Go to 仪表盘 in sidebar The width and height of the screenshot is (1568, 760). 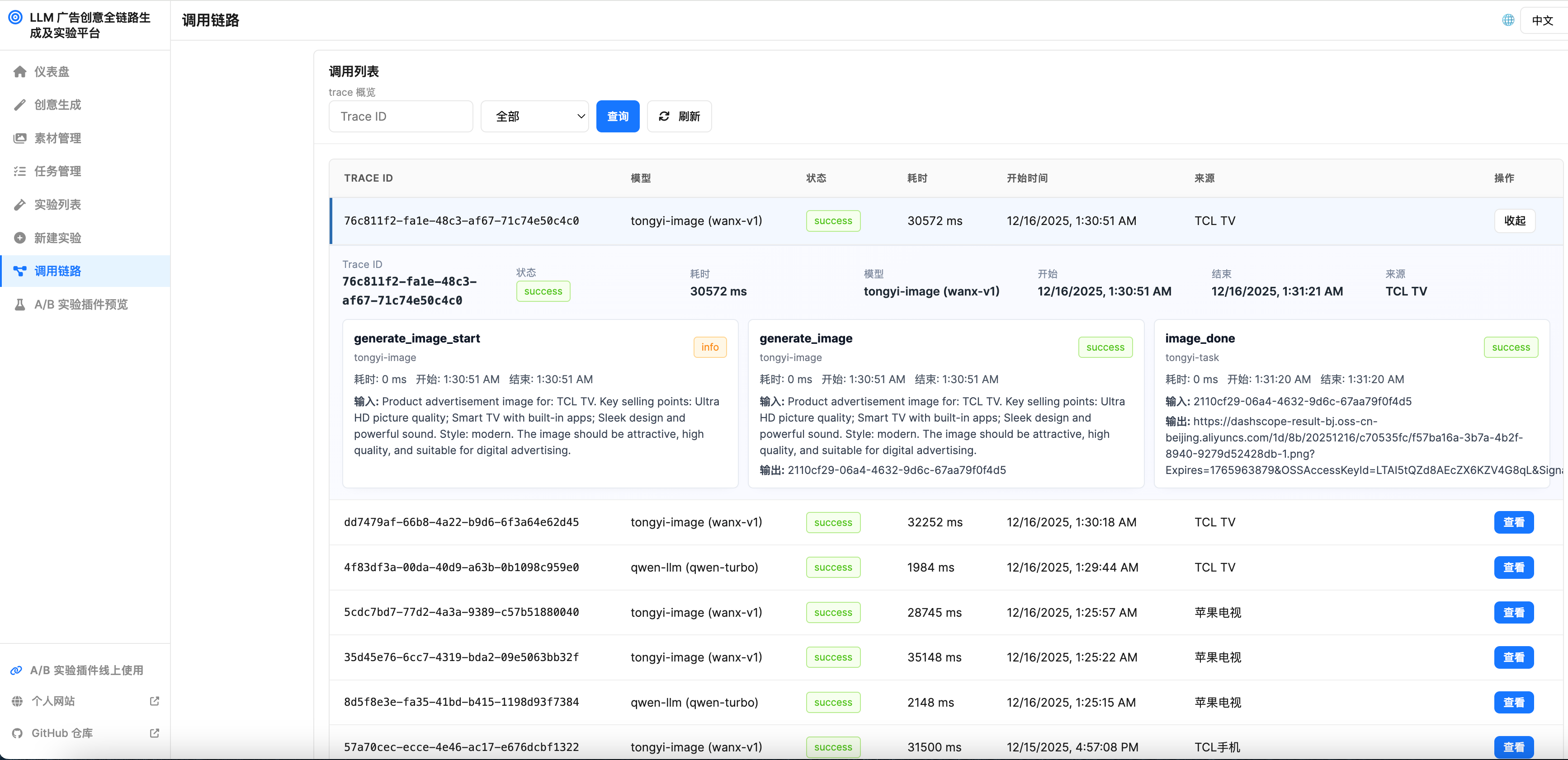coord(85,72)
